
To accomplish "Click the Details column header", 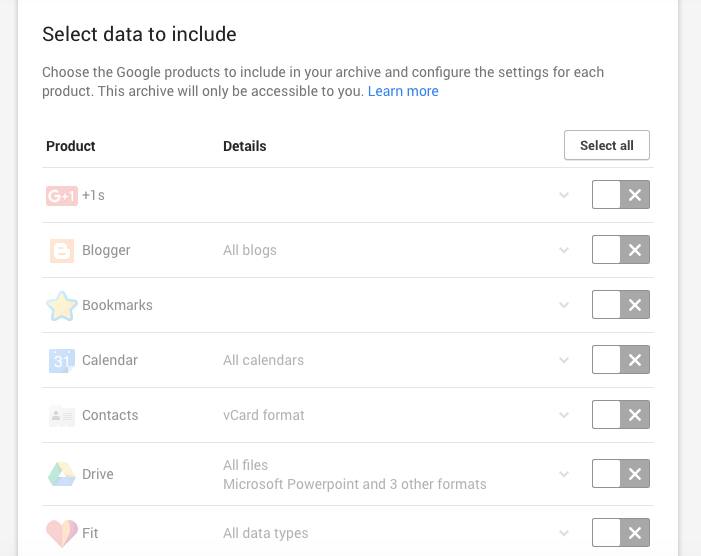I will [245, 146].
